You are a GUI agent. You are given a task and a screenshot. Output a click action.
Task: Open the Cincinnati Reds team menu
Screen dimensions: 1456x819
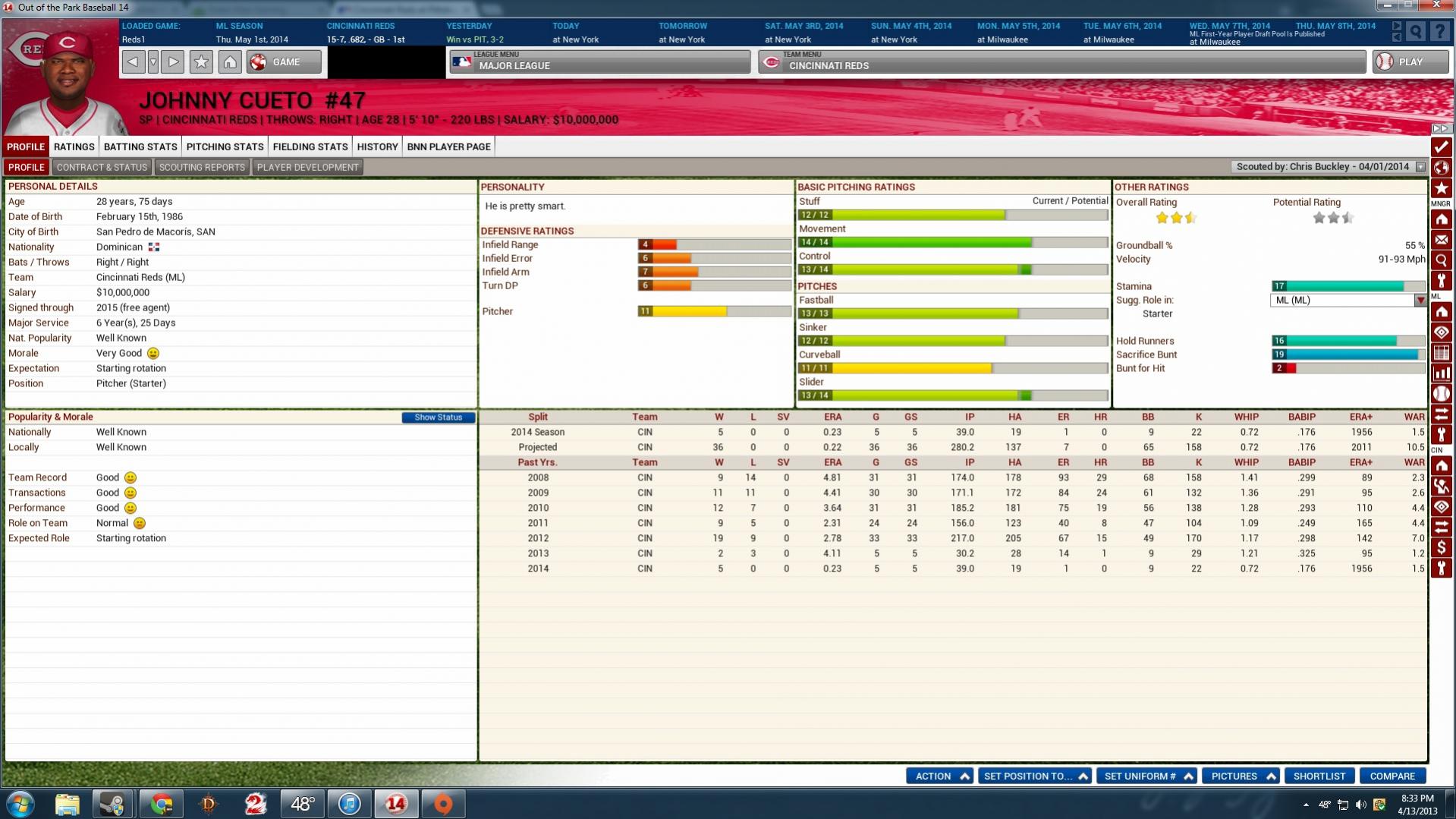click(x=1061, y=62)
